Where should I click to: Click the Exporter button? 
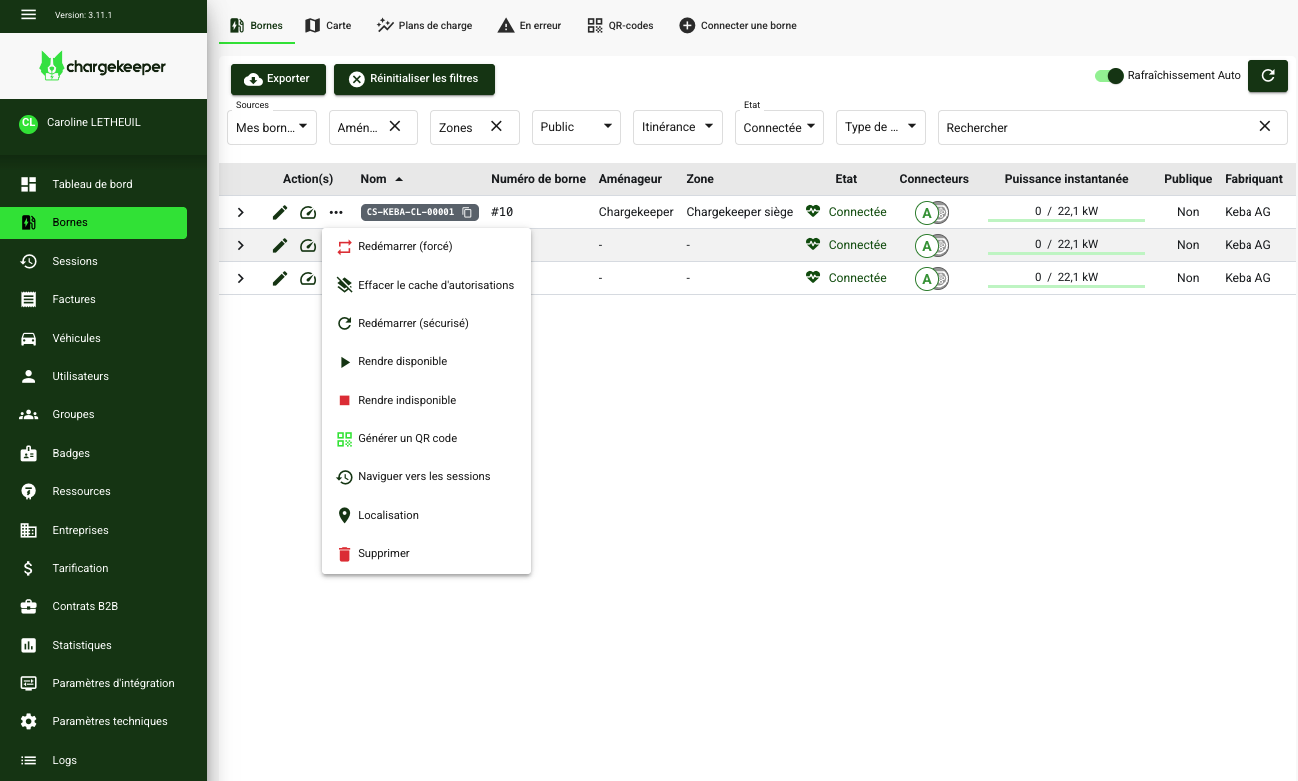click(277, 79)
